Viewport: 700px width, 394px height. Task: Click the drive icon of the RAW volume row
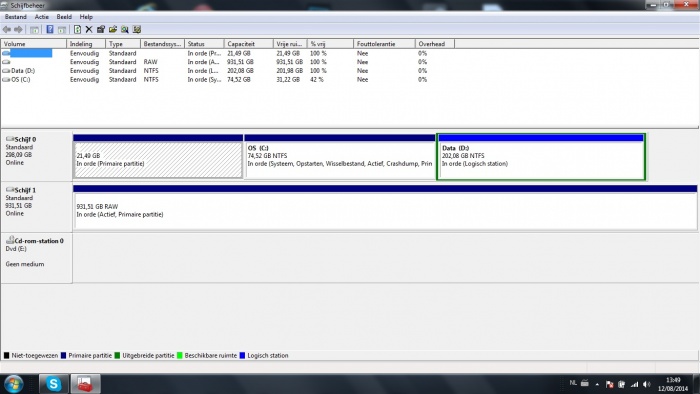(6, 62)
